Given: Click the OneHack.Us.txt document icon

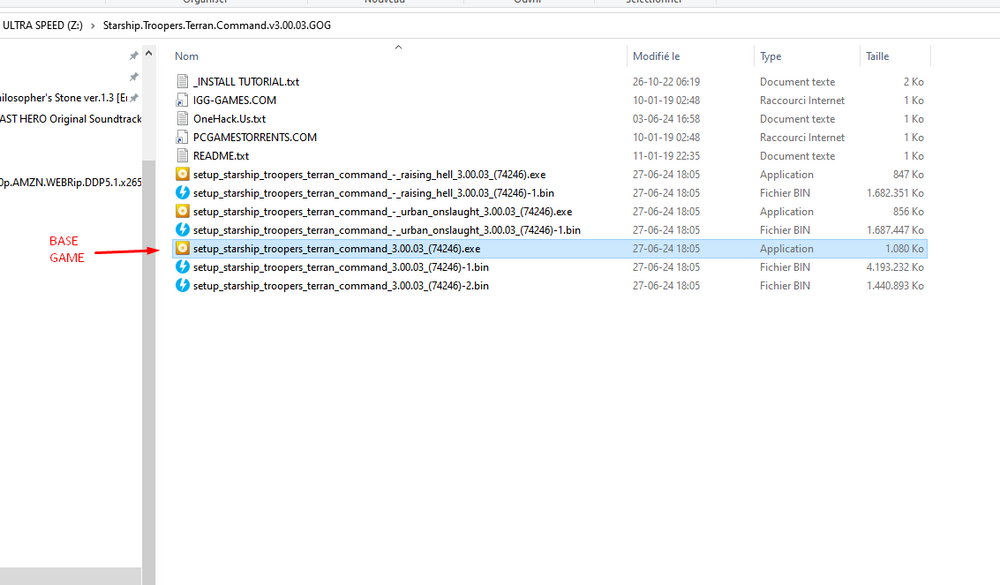Looking at the screenshot, I should [182, 119].
